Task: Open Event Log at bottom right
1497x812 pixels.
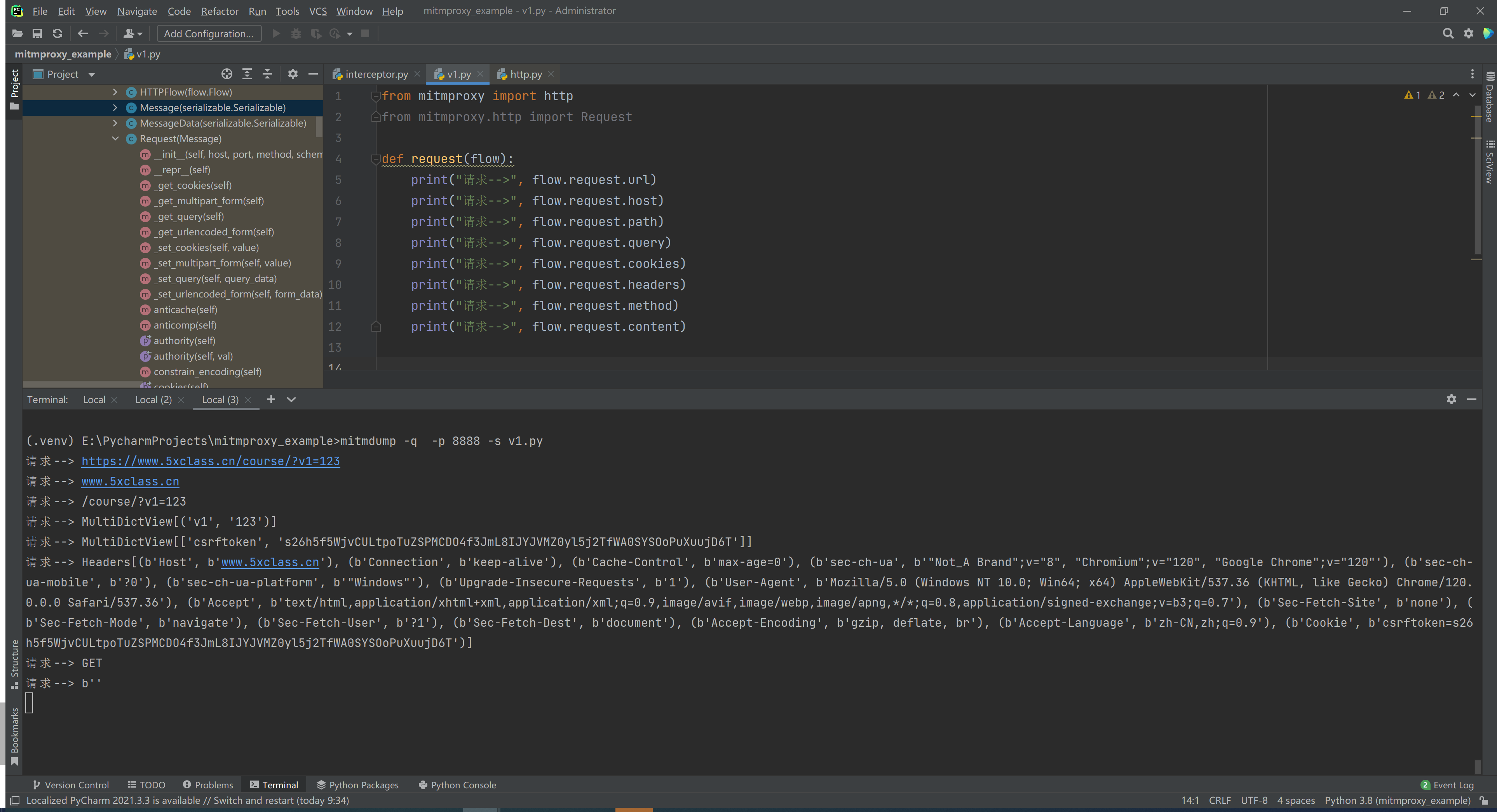Action: (x=1447, y=785)
